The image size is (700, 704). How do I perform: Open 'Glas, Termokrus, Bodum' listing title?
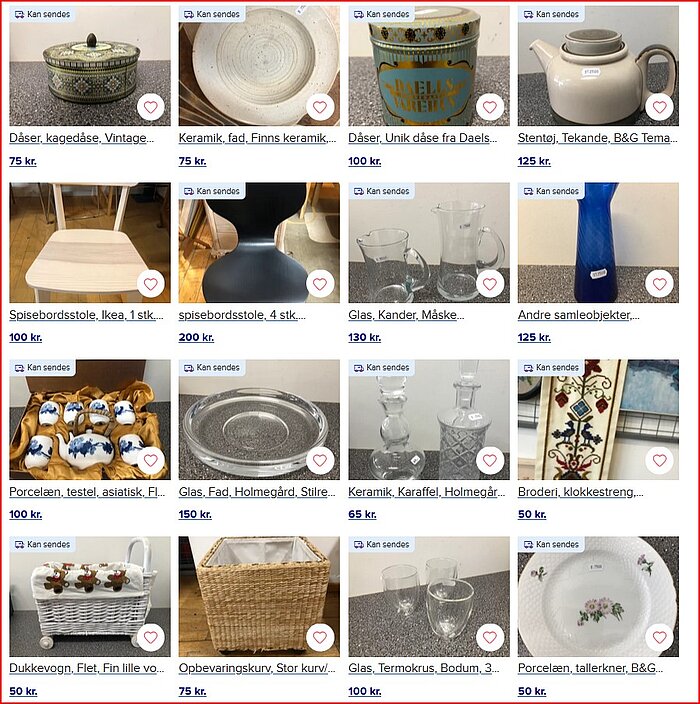[424, 668]
